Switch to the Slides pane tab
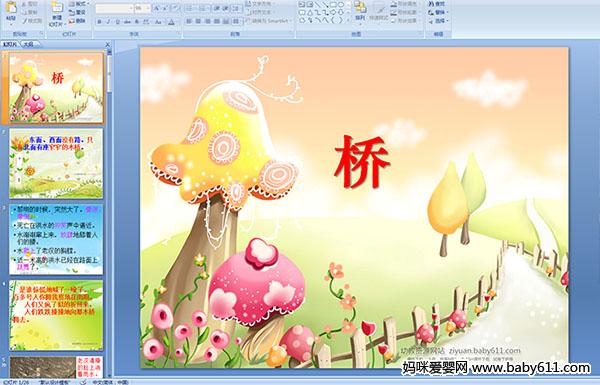The height and width of the screenshot is (385, 600). click(x=10, y=44)
